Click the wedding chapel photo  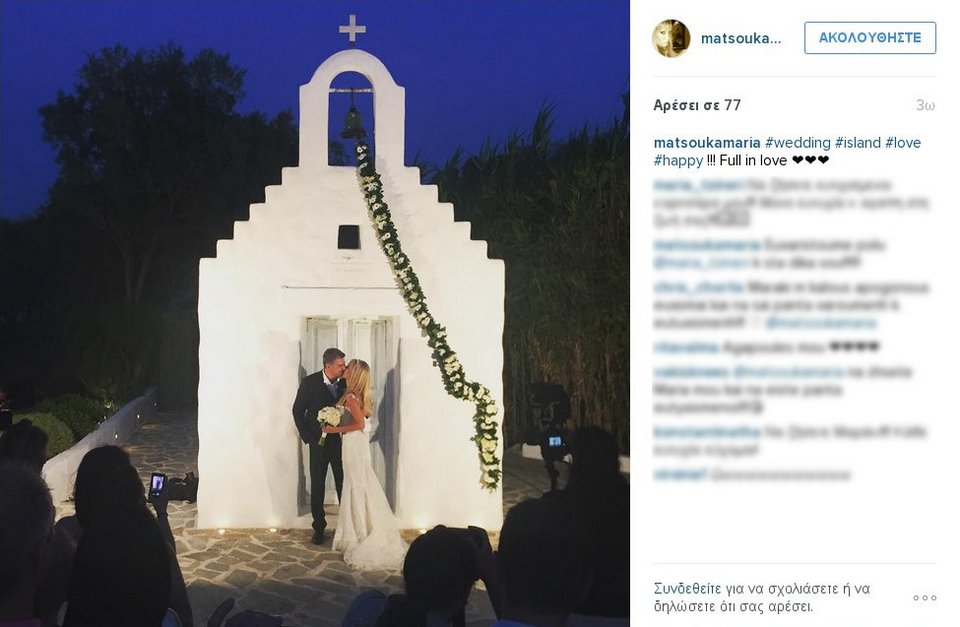(x=315, y=314)
